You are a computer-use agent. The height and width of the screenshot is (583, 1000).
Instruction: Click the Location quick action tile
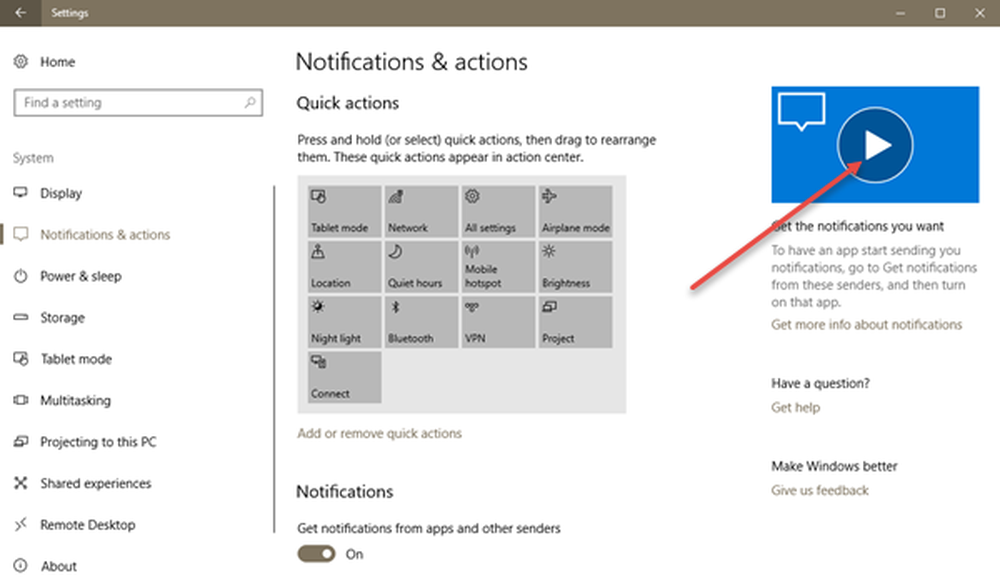click(344, 267)
